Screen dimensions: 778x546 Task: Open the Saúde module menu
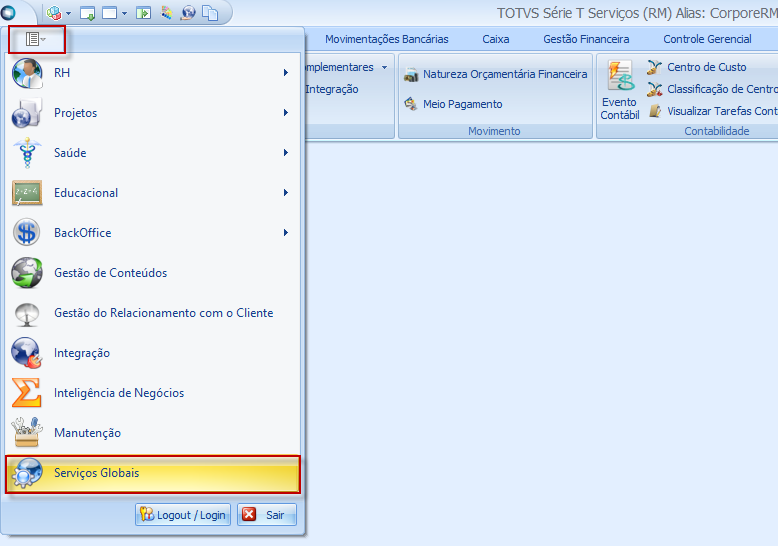click(152, 153)
